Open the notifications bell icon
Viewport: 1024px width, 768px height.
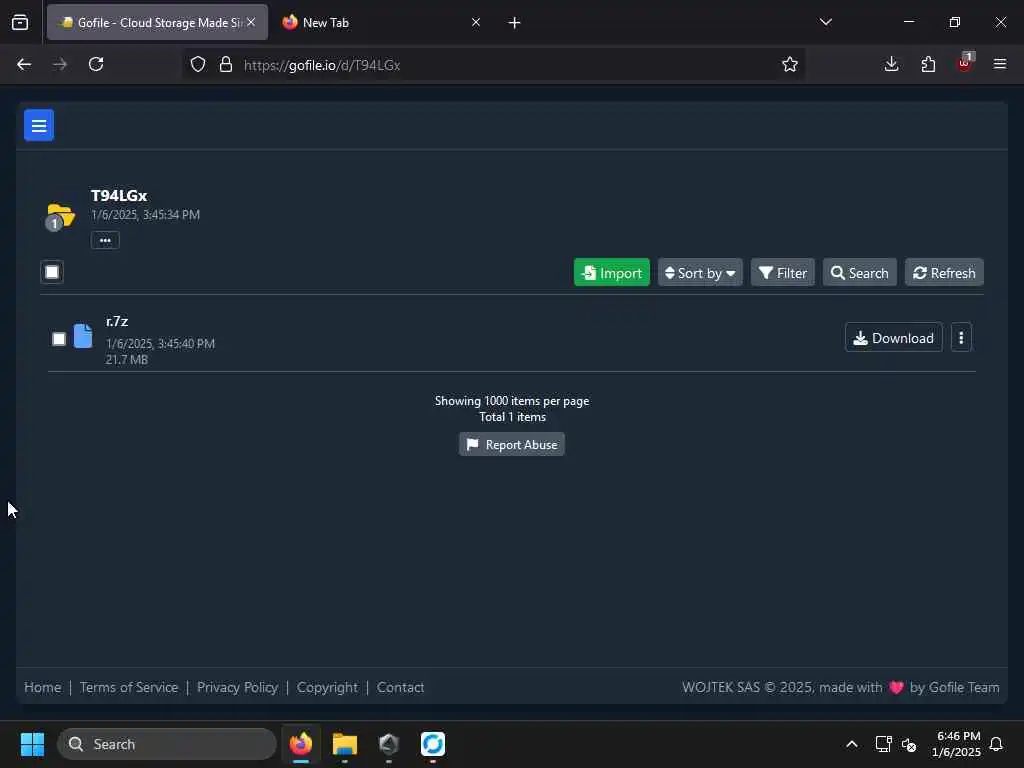tap(997, 744)
